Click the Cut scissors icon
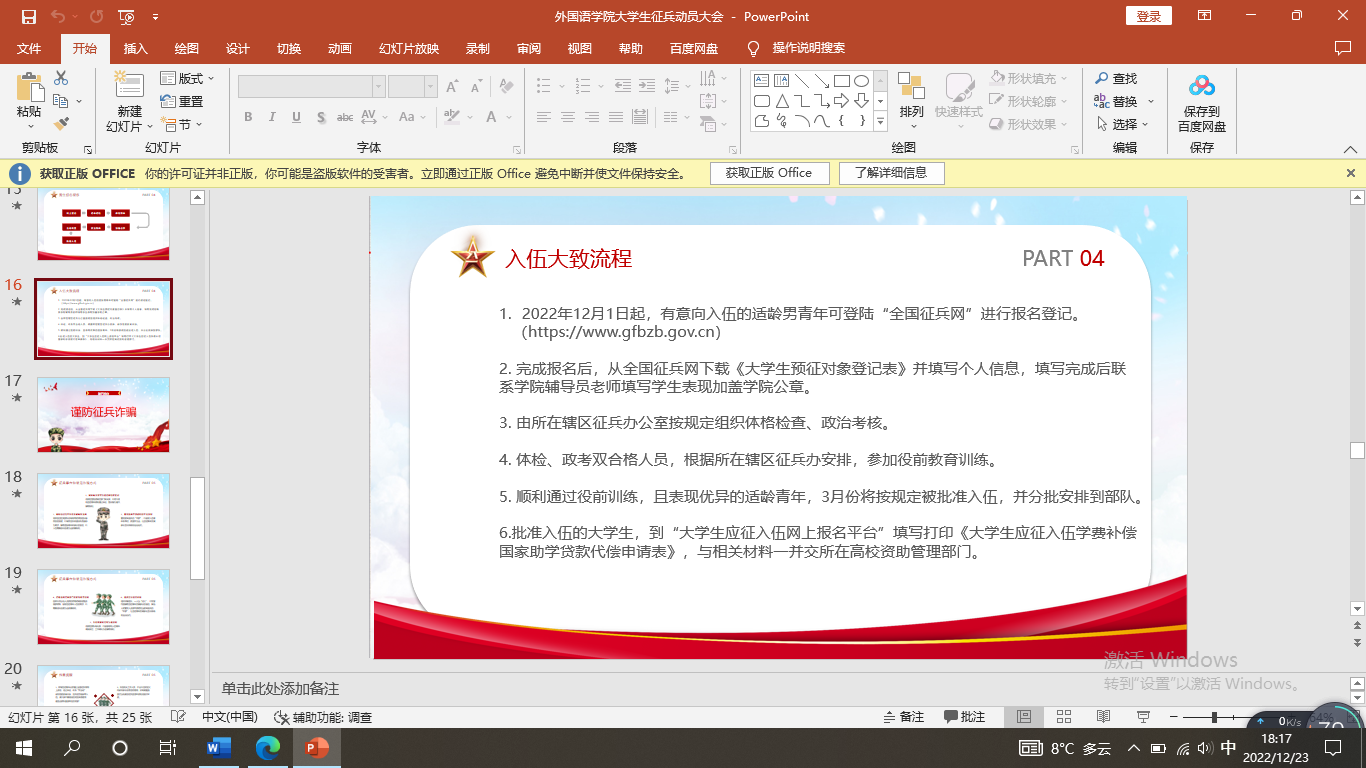1366x768 pixels. point(61,78)
